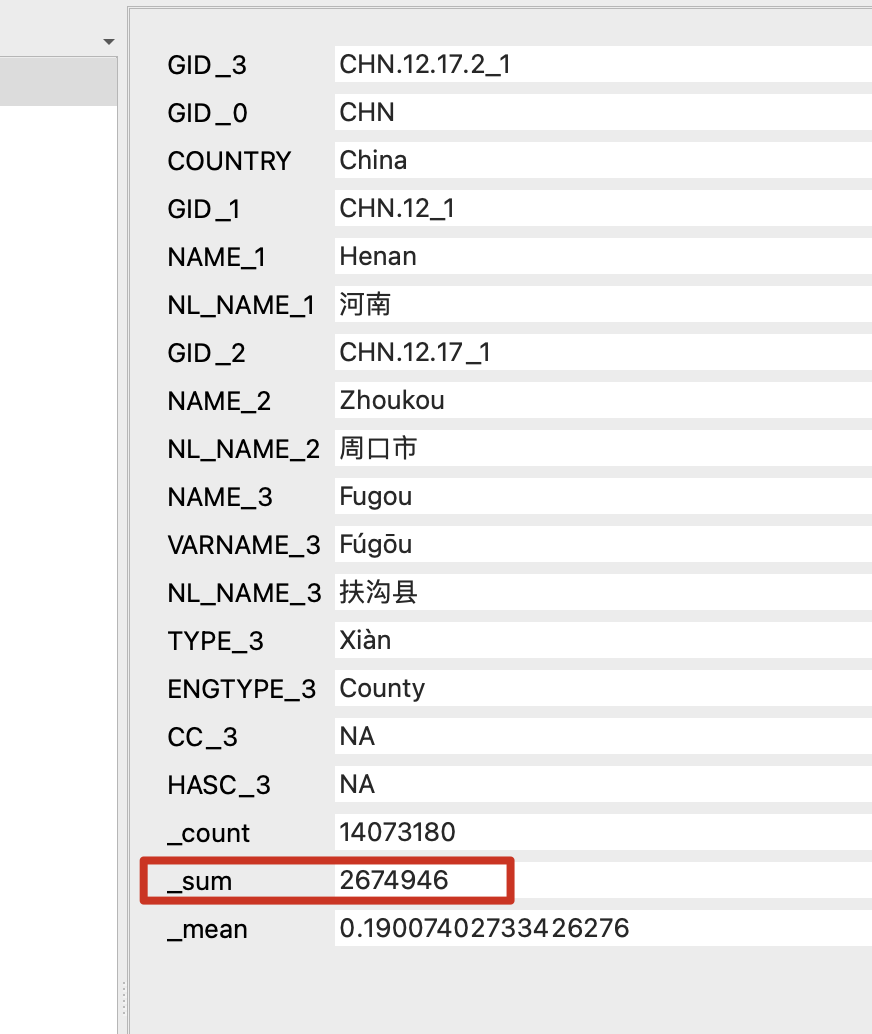This screenshot has width=872, height=1034.
Task: Select the ENGTYPE_3 field showing County
Action: [600, 689]
